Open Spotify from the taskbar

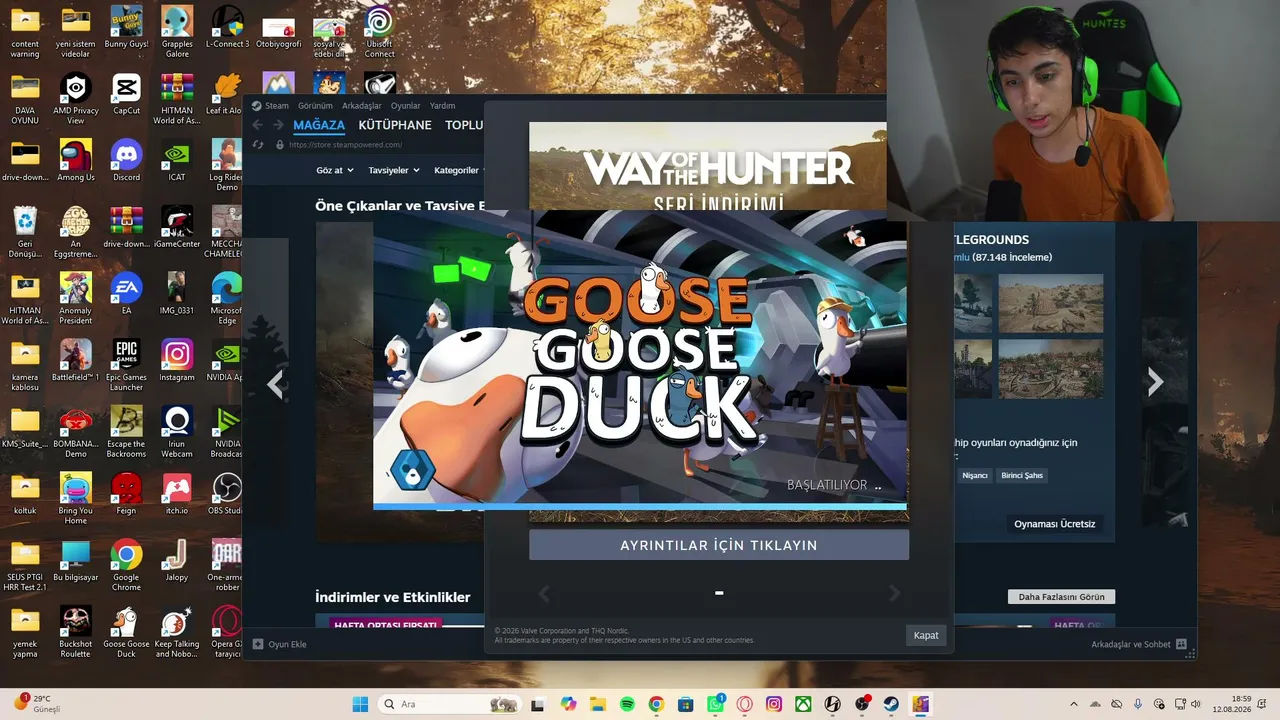pos(627,704)
